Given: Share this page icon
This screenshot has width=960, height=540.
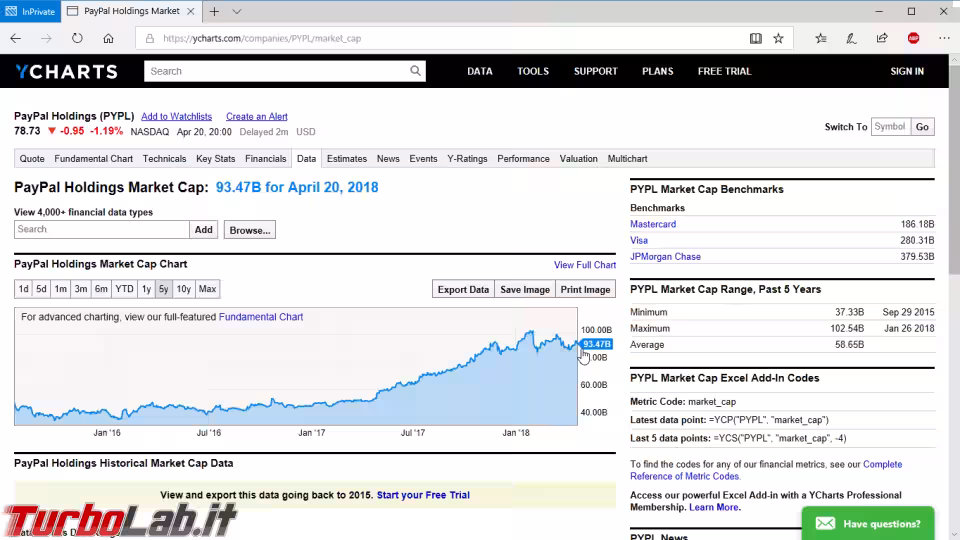Looking at the screenshot, I should point(882,38).
